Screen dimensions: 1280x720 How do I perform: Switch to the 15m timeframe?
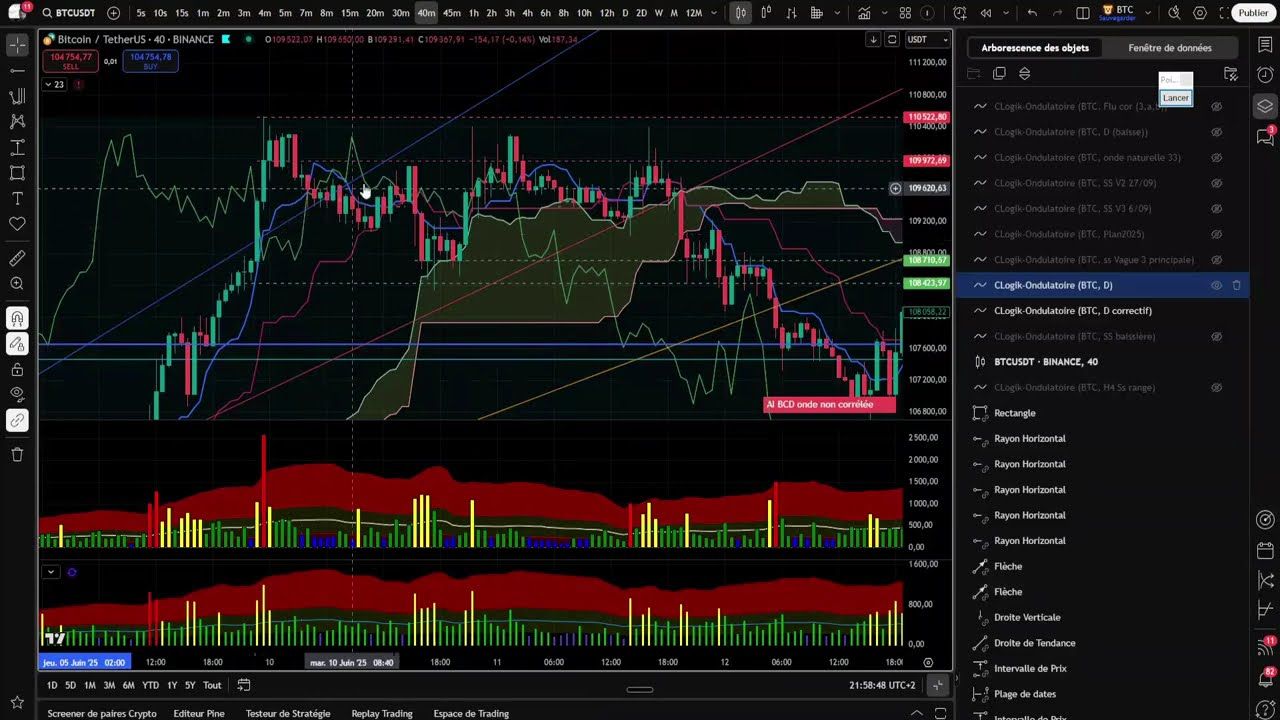(x=349, y=13)
